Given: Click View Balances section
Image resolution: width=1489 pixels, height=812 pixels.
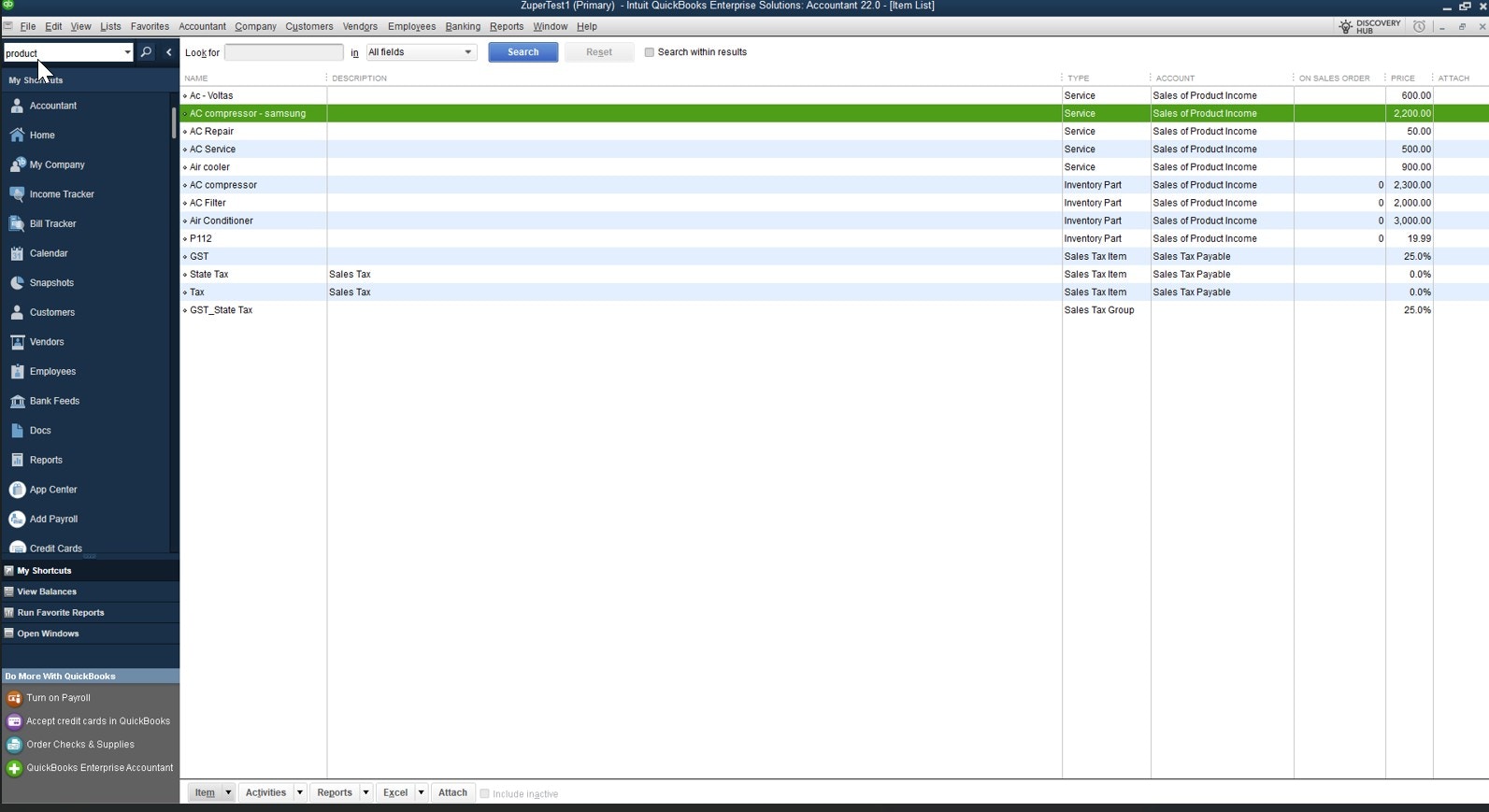Looking at the screenshot, I should pos(90,591).
